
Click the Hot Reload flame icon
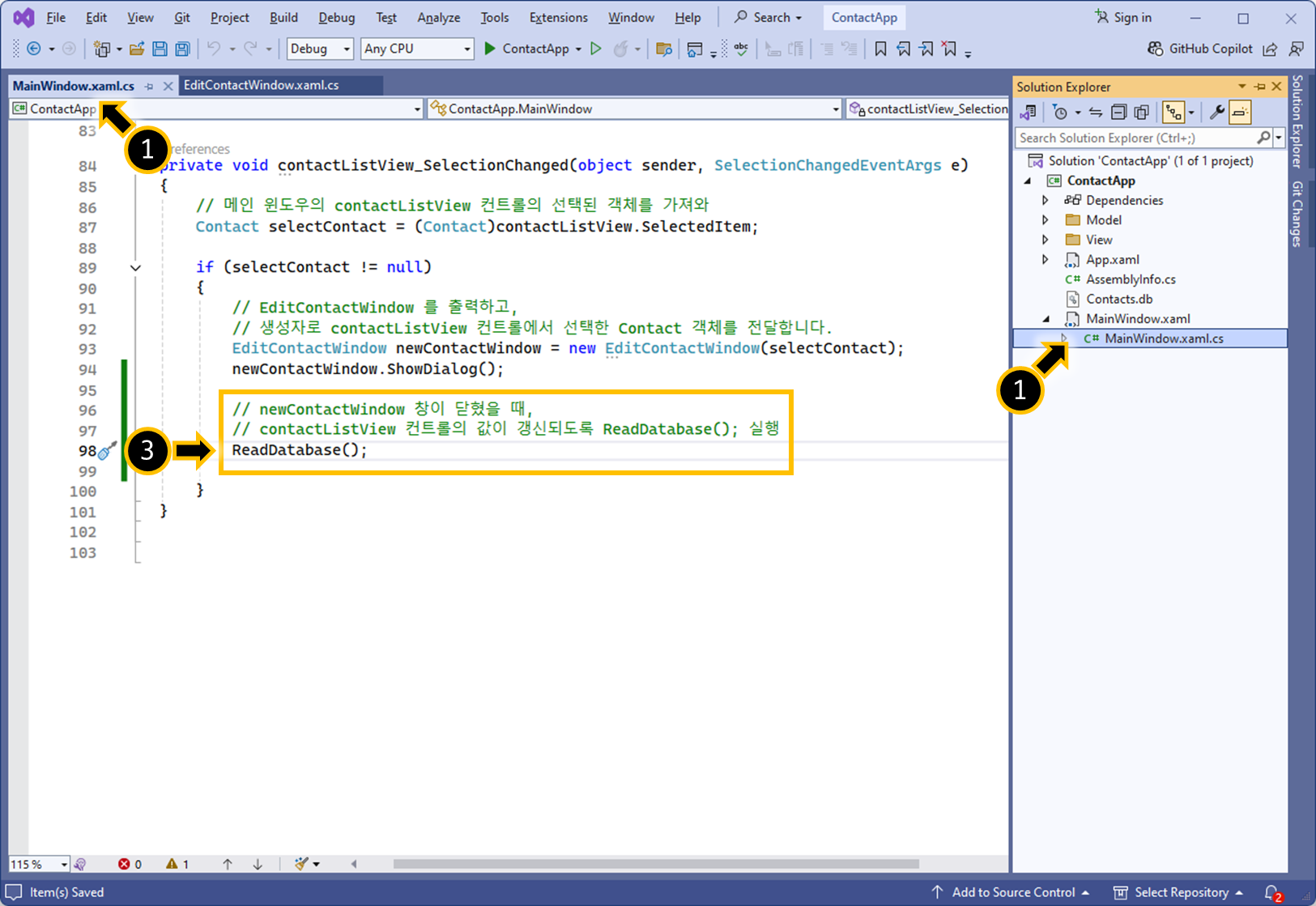tap(620, 49)
